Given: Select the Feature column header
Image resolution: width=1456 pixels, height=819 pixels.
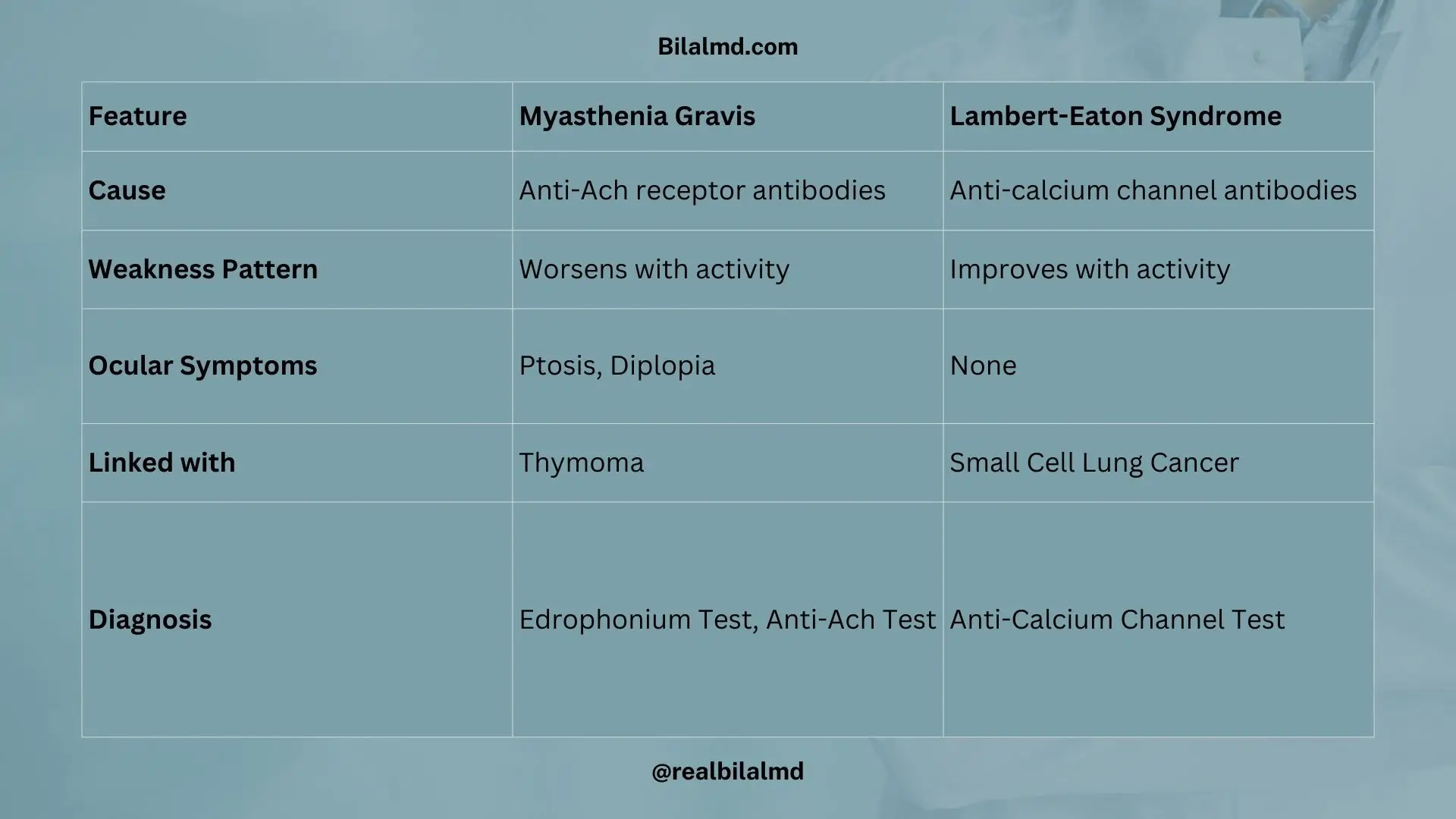Looking at the screenshot, I should [x=137, y=116].
